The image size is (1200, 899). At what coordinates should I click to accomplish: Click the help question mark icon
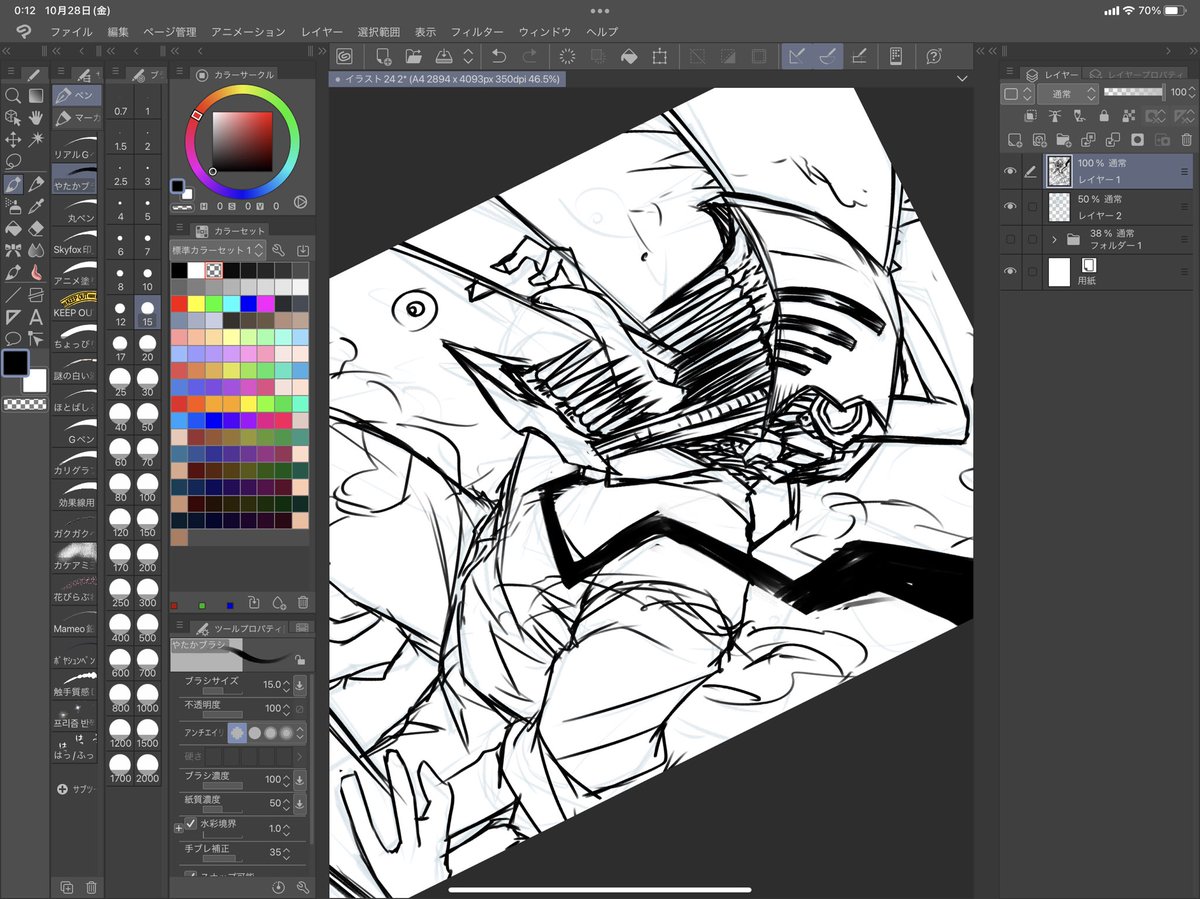click(934, 57)
